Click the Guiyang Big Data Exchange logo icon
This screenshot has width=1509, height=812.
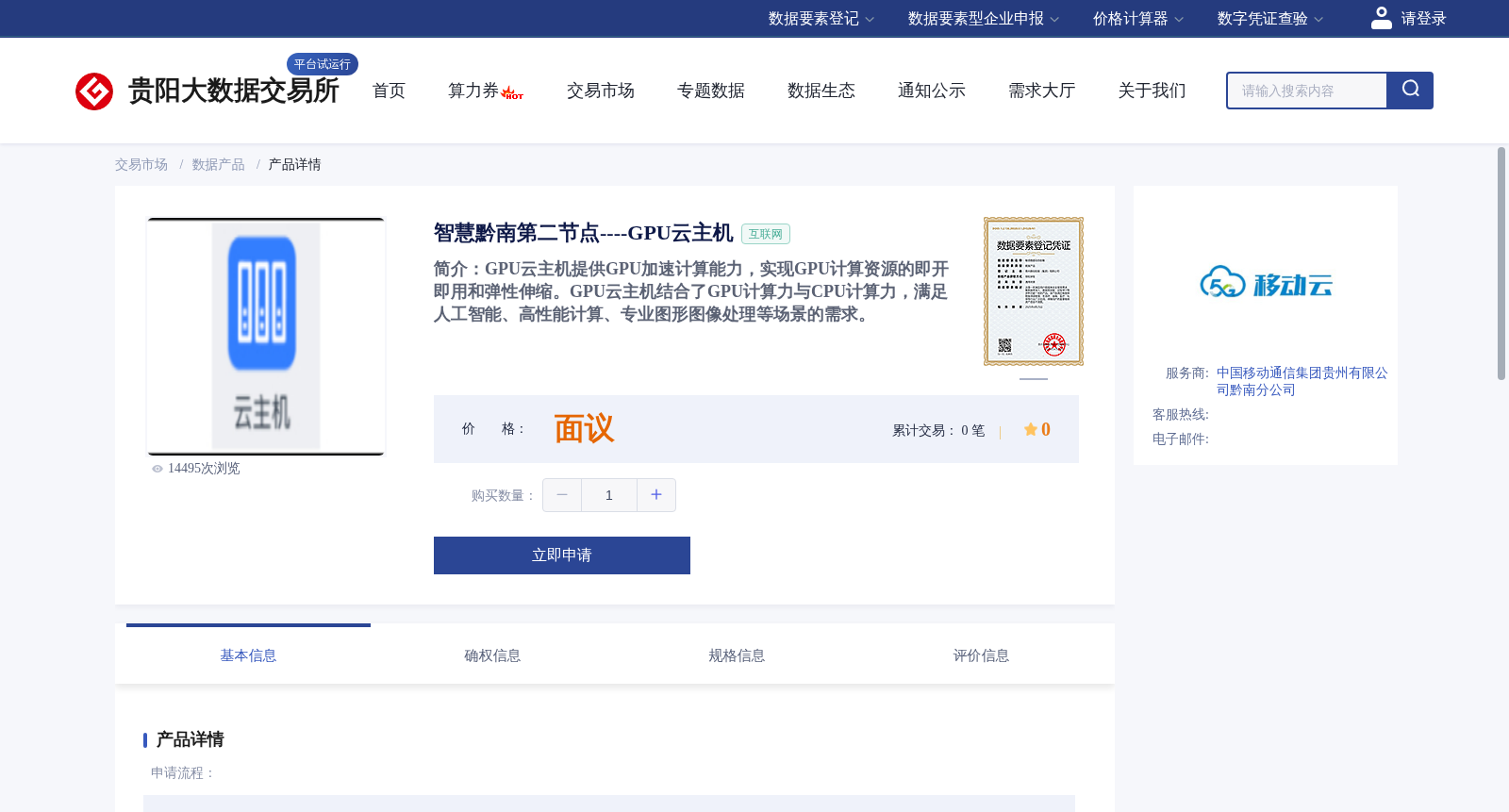click(94, 91)
